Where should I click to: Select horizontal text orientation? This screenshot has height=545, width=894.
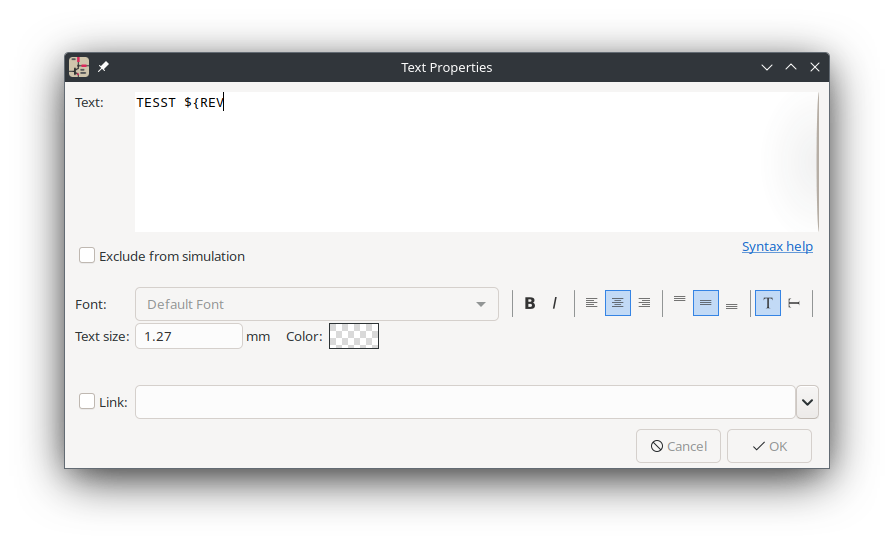click(767, 303)
